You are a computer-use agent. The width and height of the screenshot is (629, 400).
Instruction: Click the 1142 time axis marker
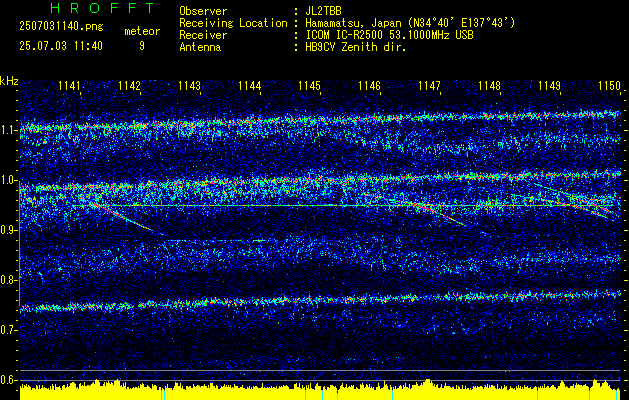click(130, 86)
